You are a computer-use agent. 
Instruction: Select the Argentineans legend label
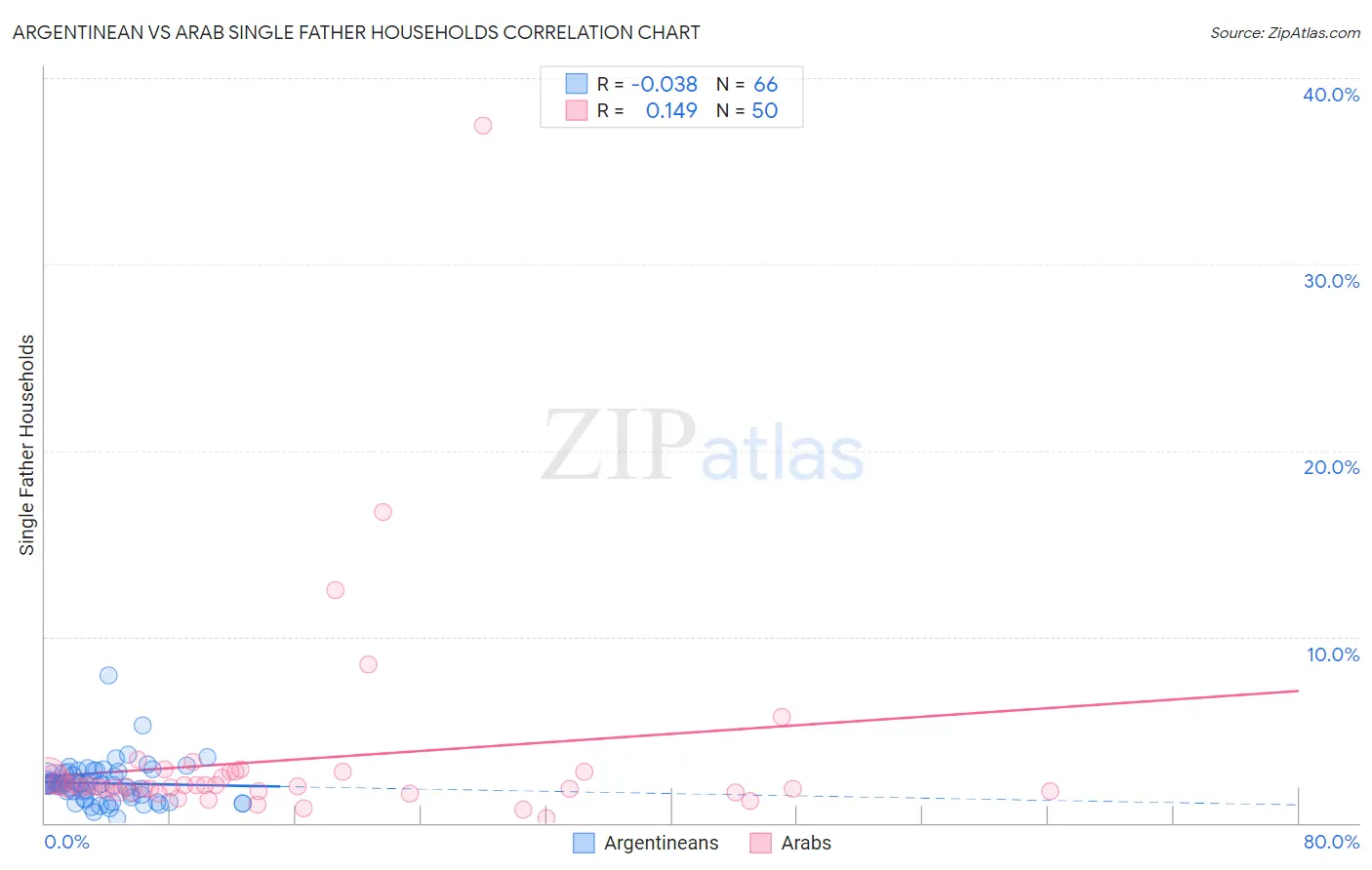tap(661, 843)
